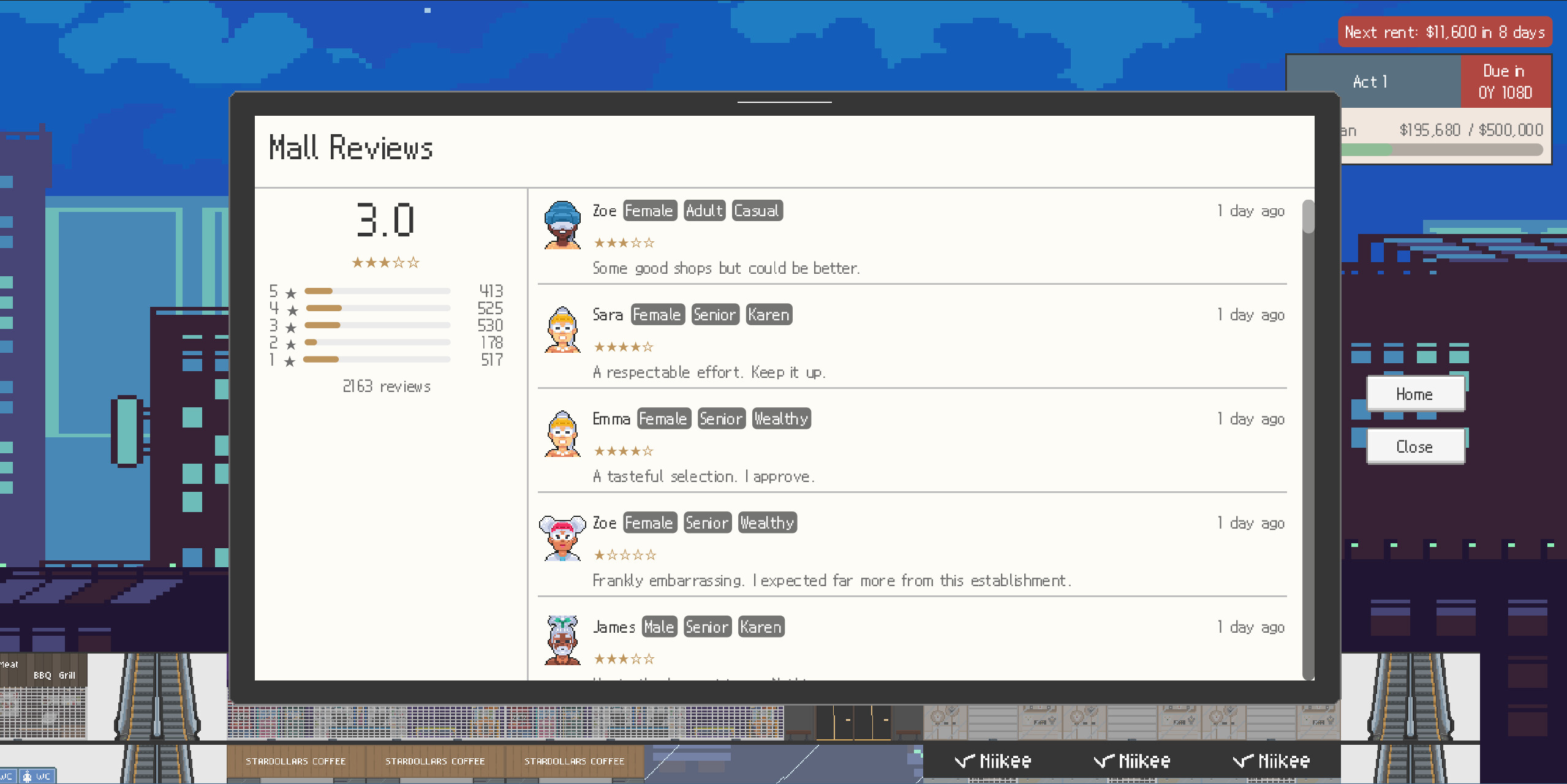This screenshot has width=1567, height=784.
Task: Click the Next rent notice banner
Action: pos(1444,32)
